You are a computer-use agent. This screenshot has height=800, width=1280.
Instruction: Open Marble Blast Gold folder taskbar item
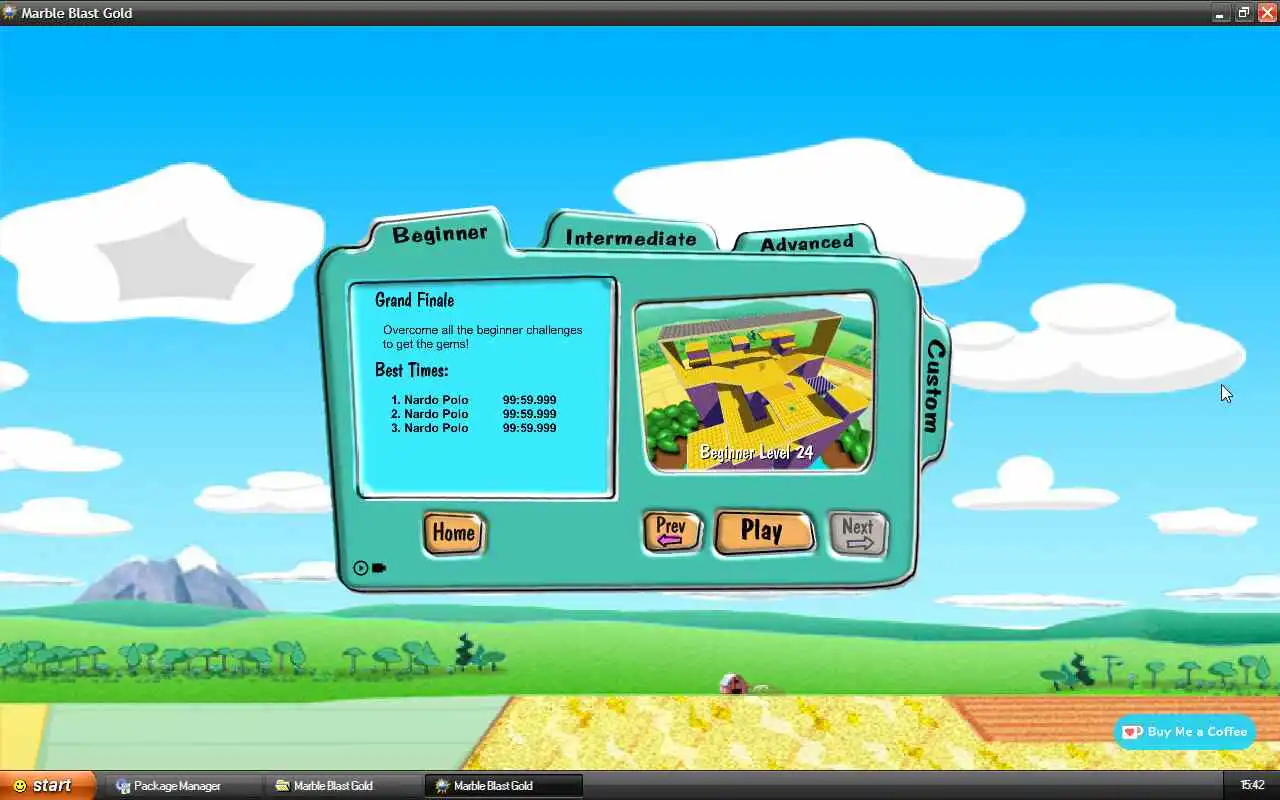[344, 786]
